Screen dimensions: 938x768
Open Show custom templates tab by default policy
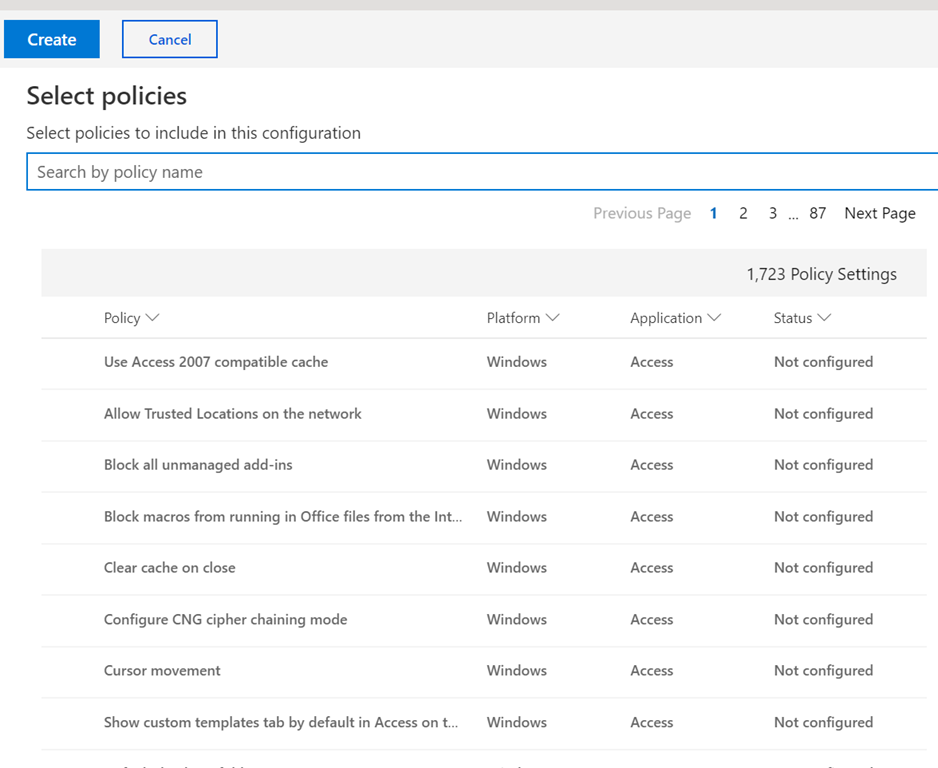point(281,723)
